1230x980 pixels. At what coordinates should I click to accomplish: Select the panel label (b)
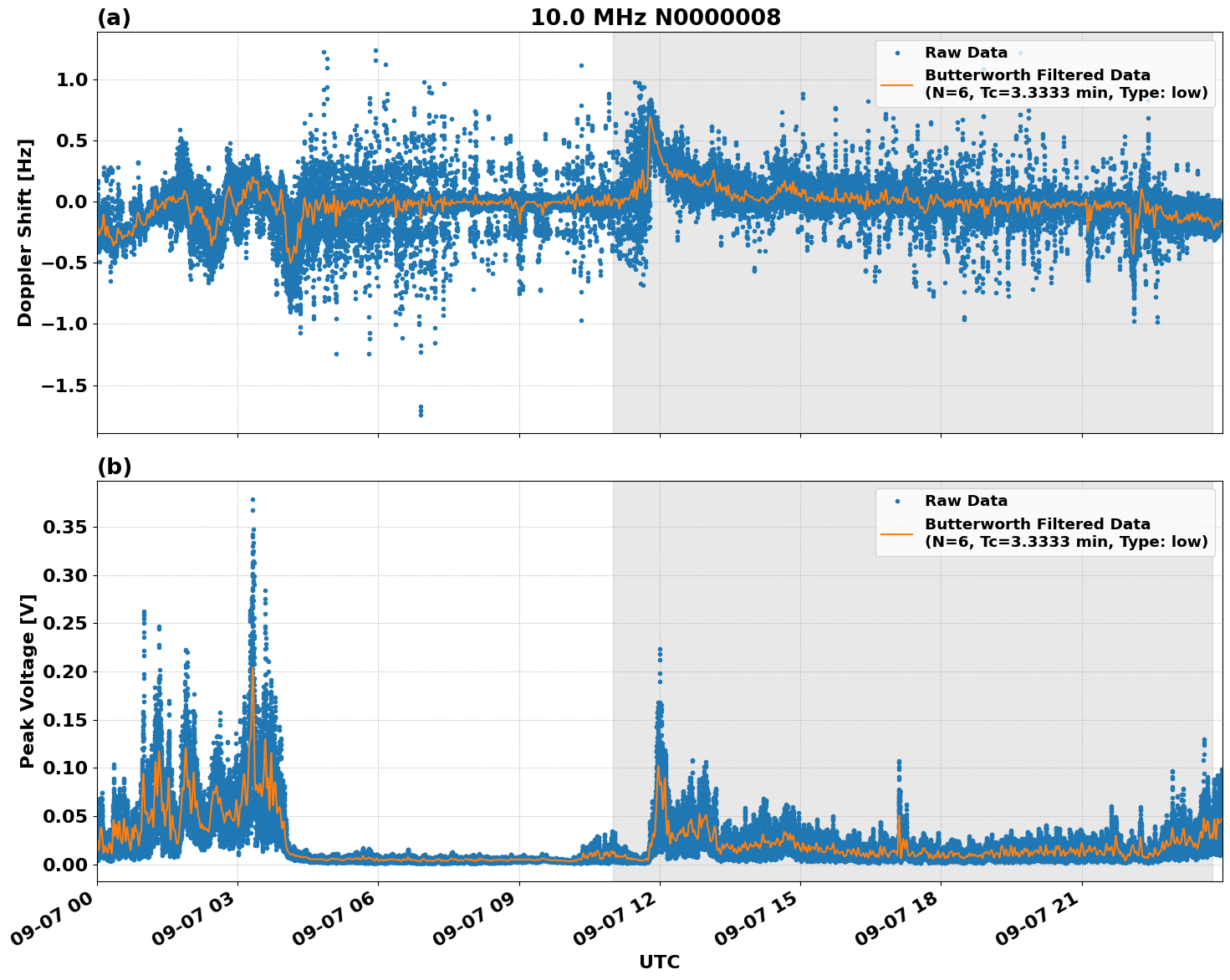tap(113, 465)
